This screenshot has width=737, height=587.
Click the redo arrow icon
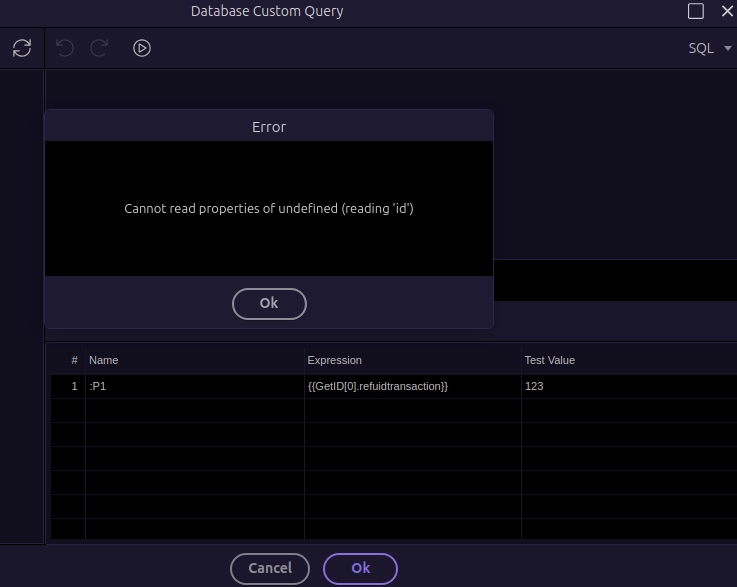pyautogui.click(x=99, y=48)
